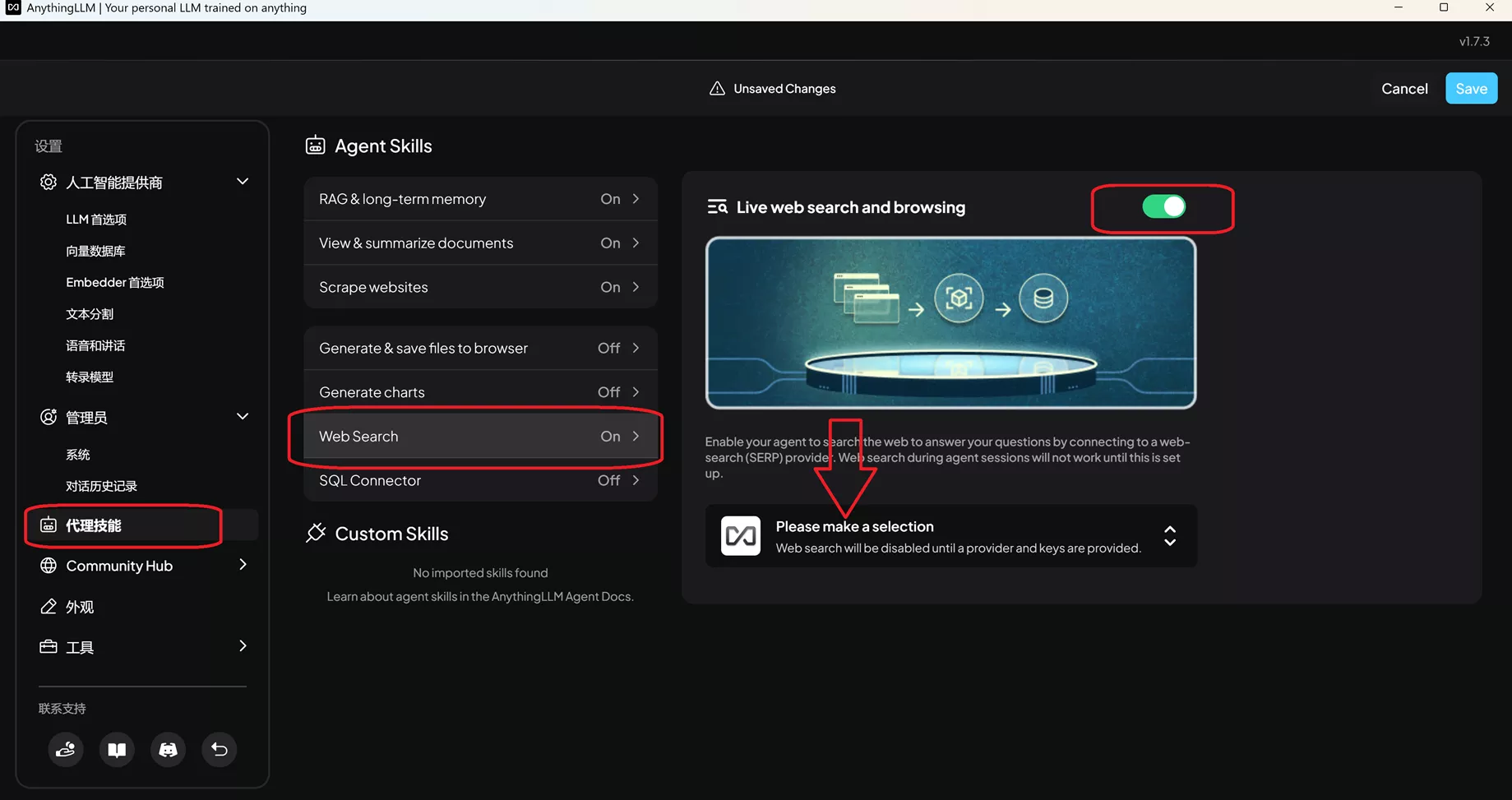This screenshot has height=800, width=1512.
Task: Click the web search illustration image
Action: pos(950,322)
